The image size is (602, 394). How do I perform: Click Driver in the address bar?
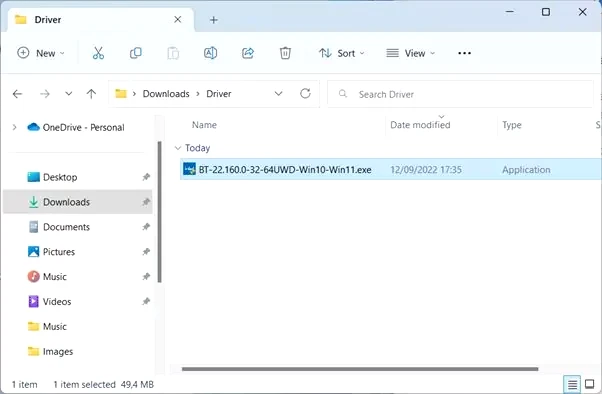tap(218, 94)
